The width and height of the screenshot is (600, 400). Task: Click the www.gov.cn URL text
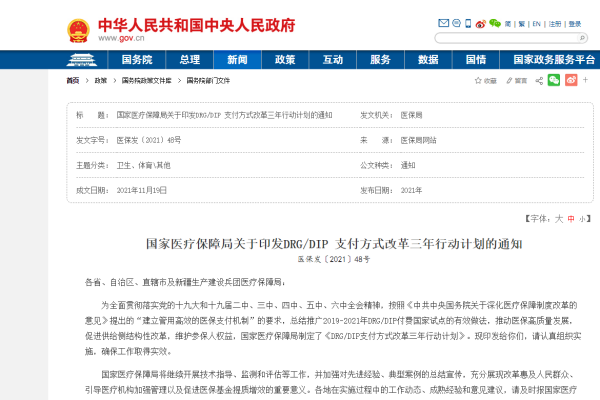(x=121, y=38)
